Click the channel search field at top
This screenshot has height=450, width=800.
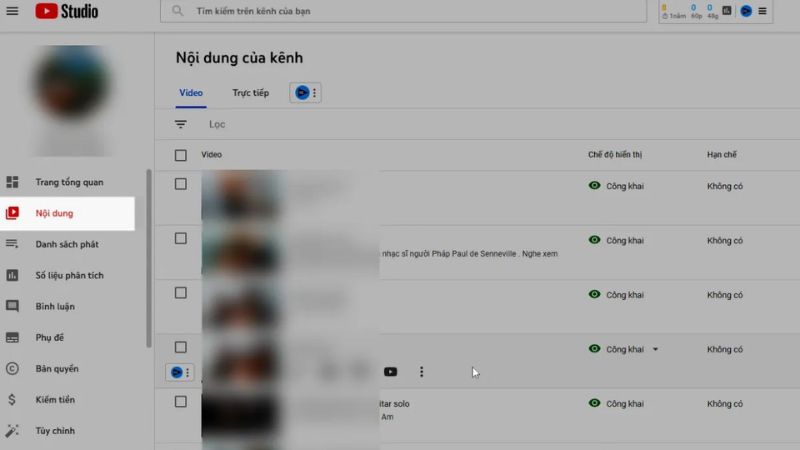point(400,11)
